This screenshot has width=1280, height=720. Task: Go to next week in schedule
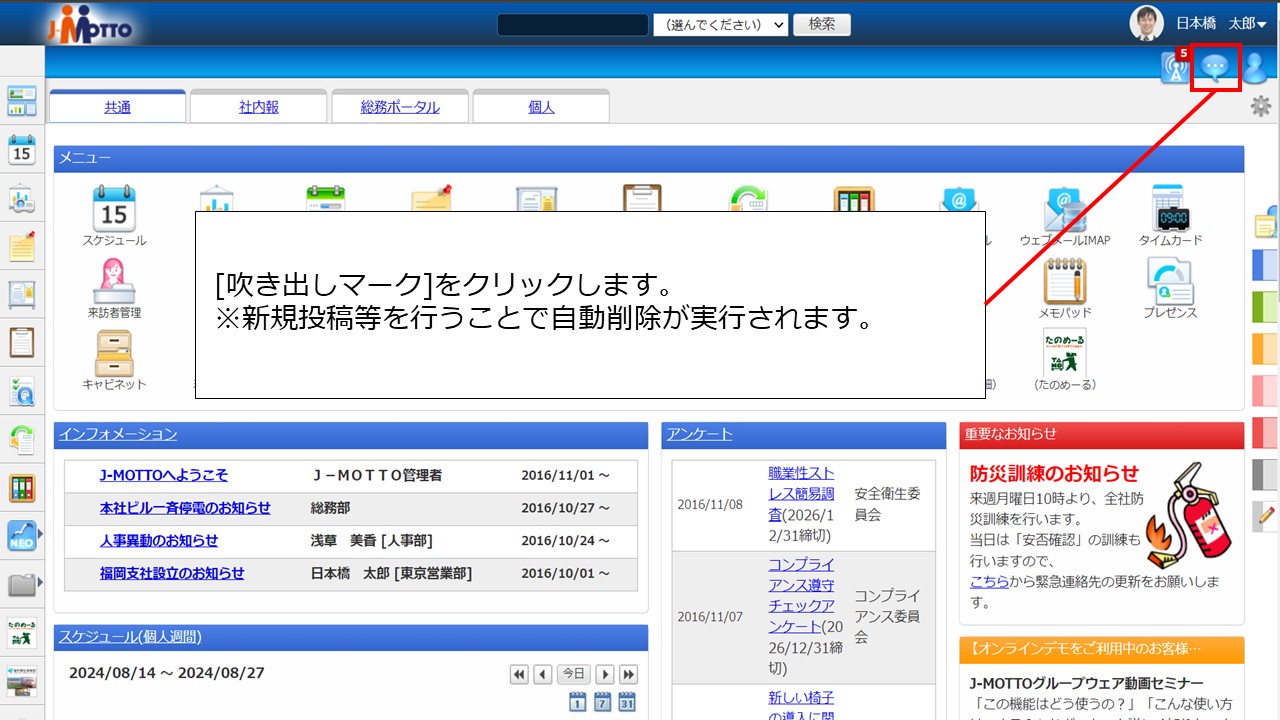point(605,674)
